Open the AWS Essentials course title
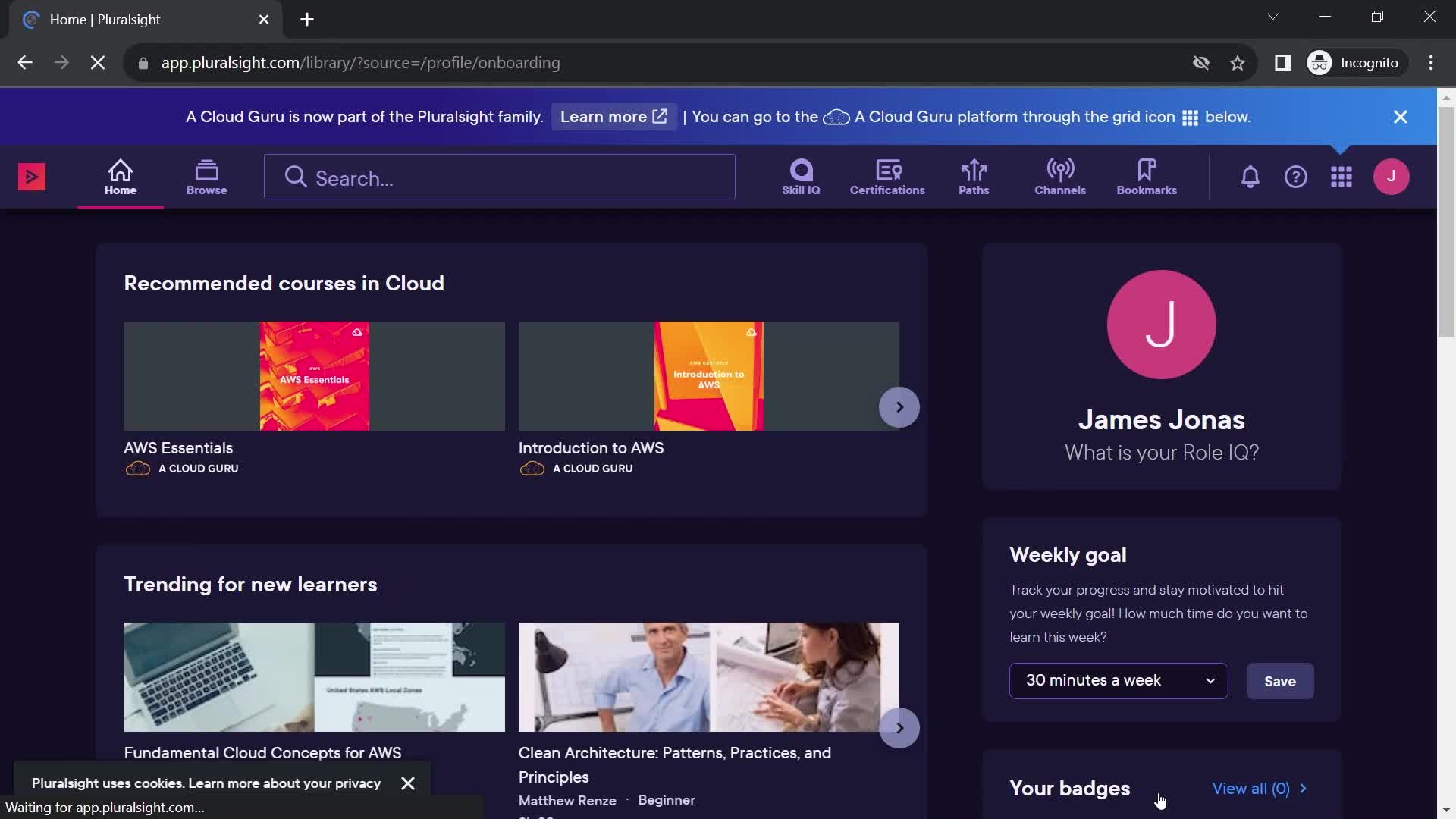Screen dimensions: 1456x819 click(x=178, y=448)
